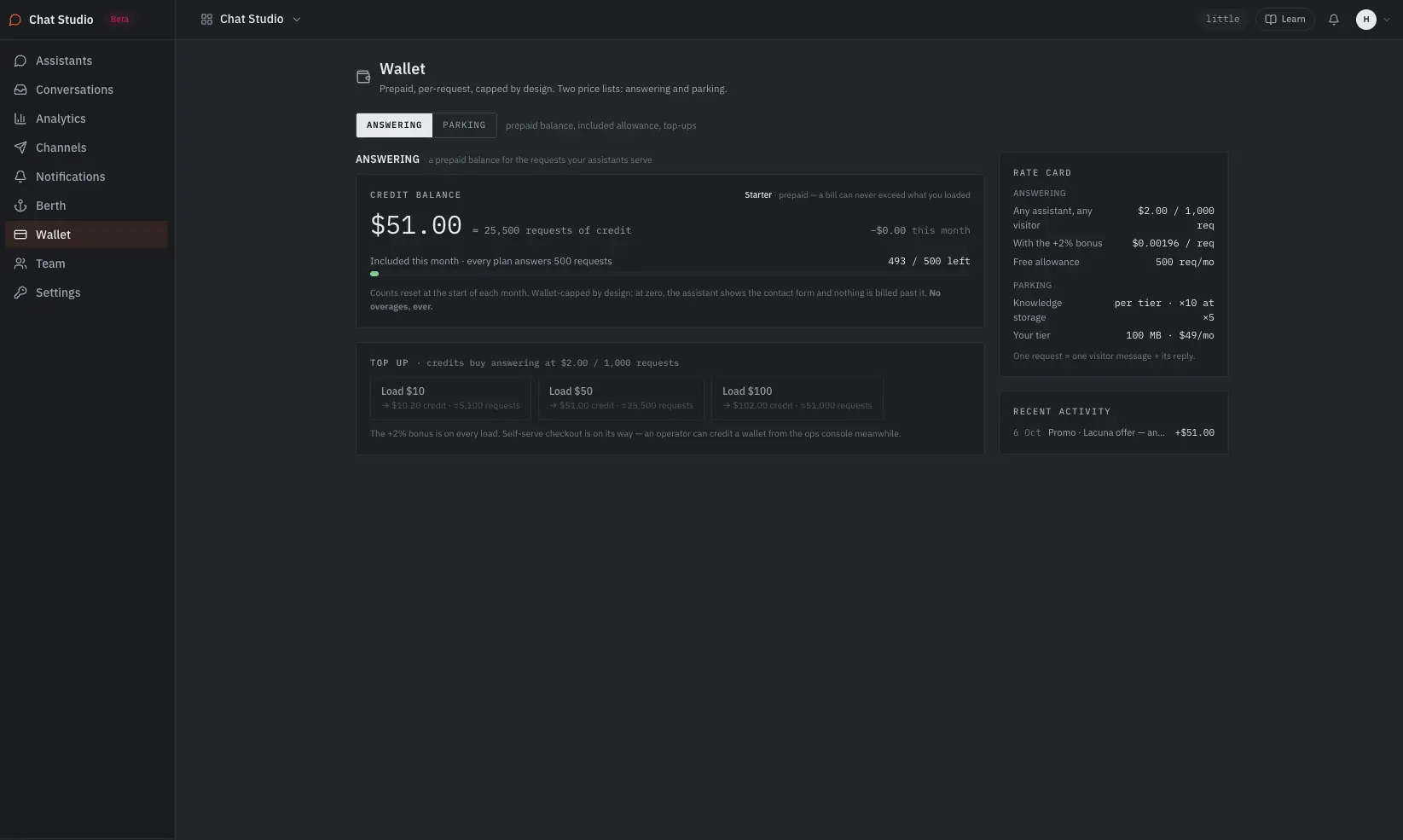
Task: Expand the Chat Studio workspace dropdown chevron
Action: click(297, 19)
